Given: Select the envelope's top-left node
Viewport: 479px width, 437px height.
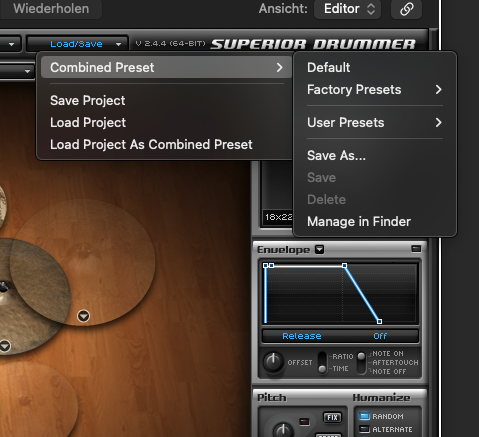Looking at the screenshot, I should 265,266.
